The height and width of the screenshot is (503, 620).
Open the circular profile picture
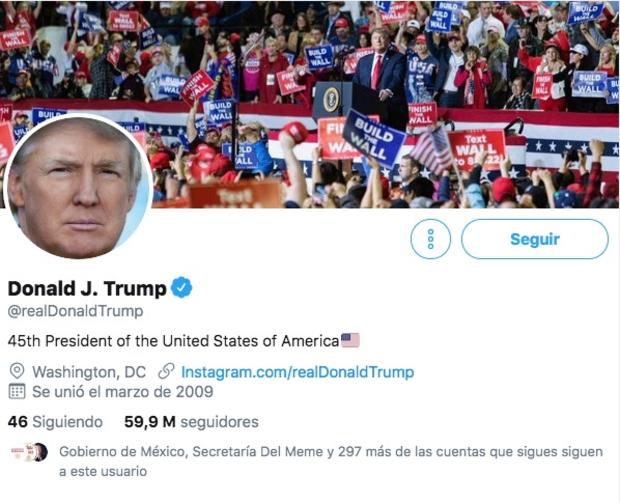(78, 187)
